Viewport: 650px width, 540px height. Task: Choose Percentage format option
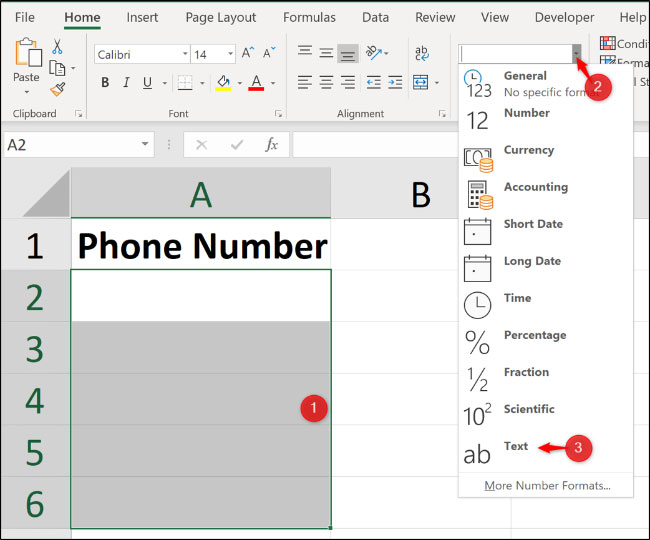pos(546,342)
